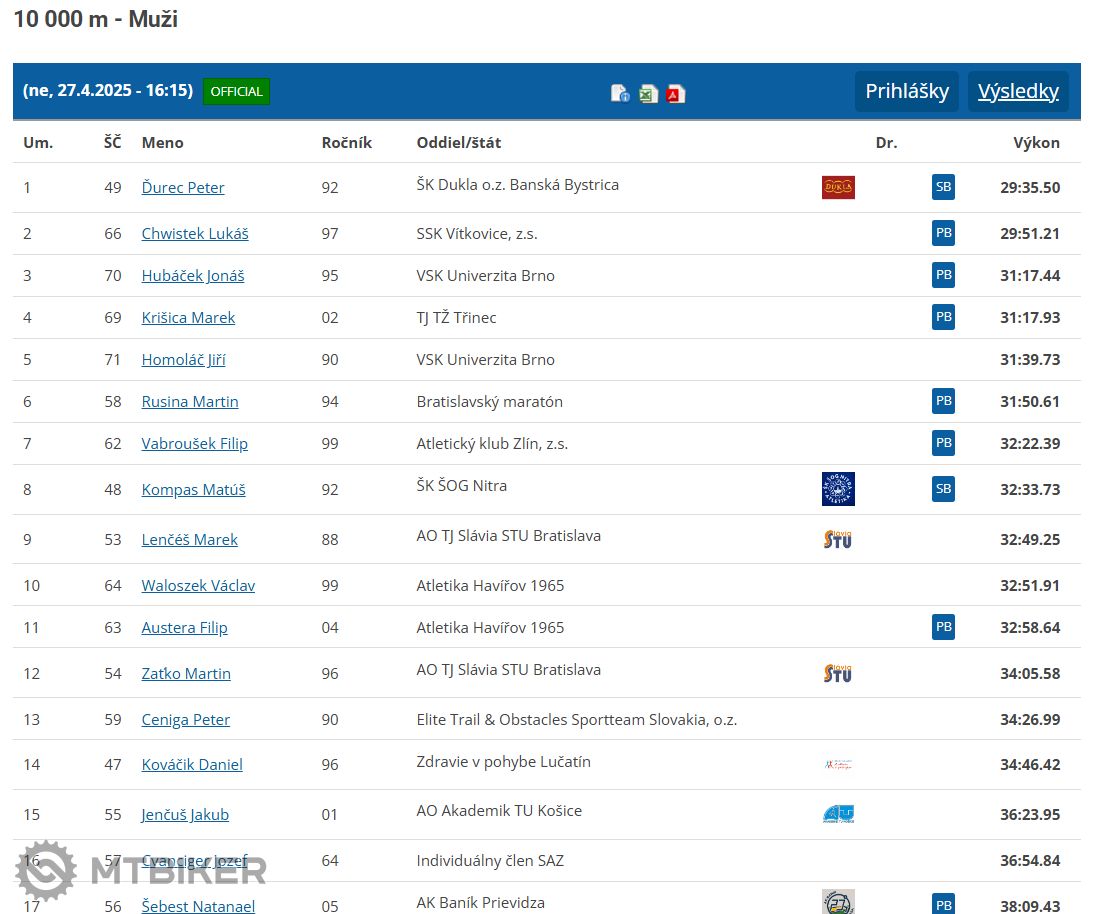This screenshot has height=914, width=1105.
Task: Open athlete profile Ďurec Peter
Action: click(x=183, y=187)
